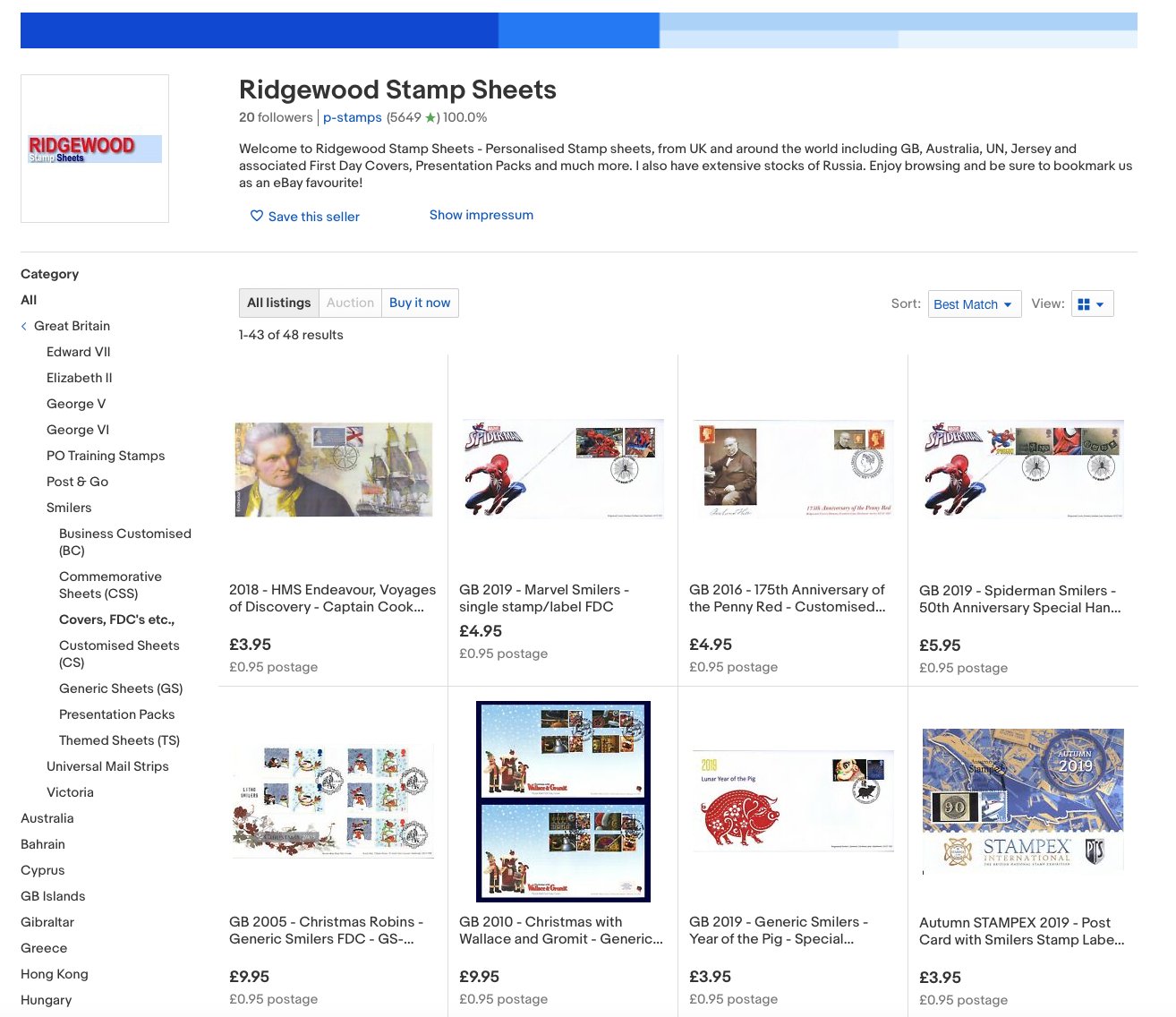Open the View layout dropdown arrow
Viewport: 1176px width, 1017px height.
tap(1100, 304)
